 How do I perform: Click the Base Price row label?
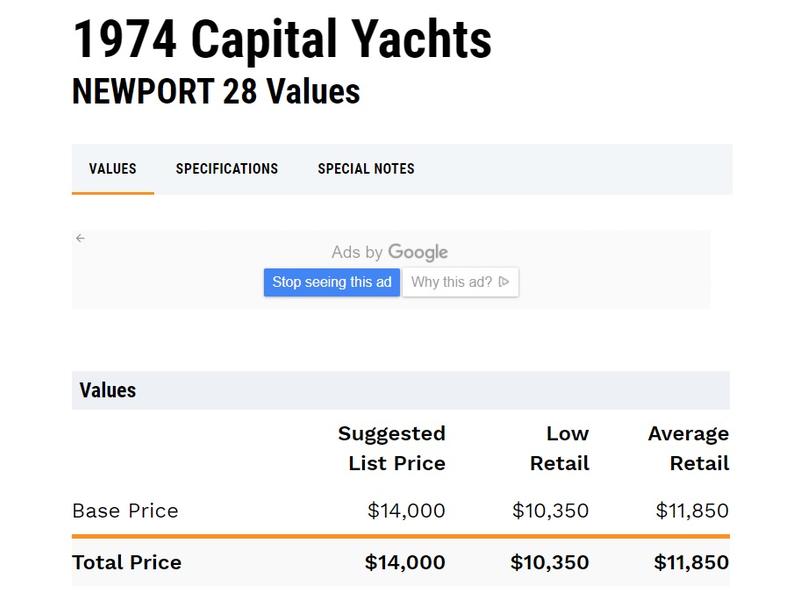126,511
